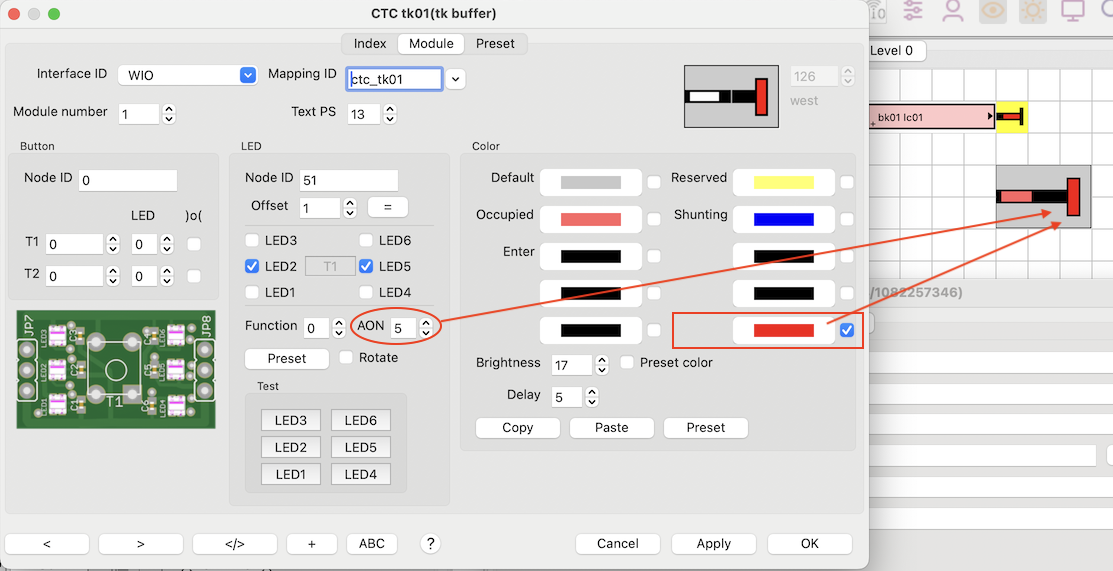Click the sun brightness icon in toolbar
The height and width of the screenshot is (571, 1113).
[x=1032, y=10]
